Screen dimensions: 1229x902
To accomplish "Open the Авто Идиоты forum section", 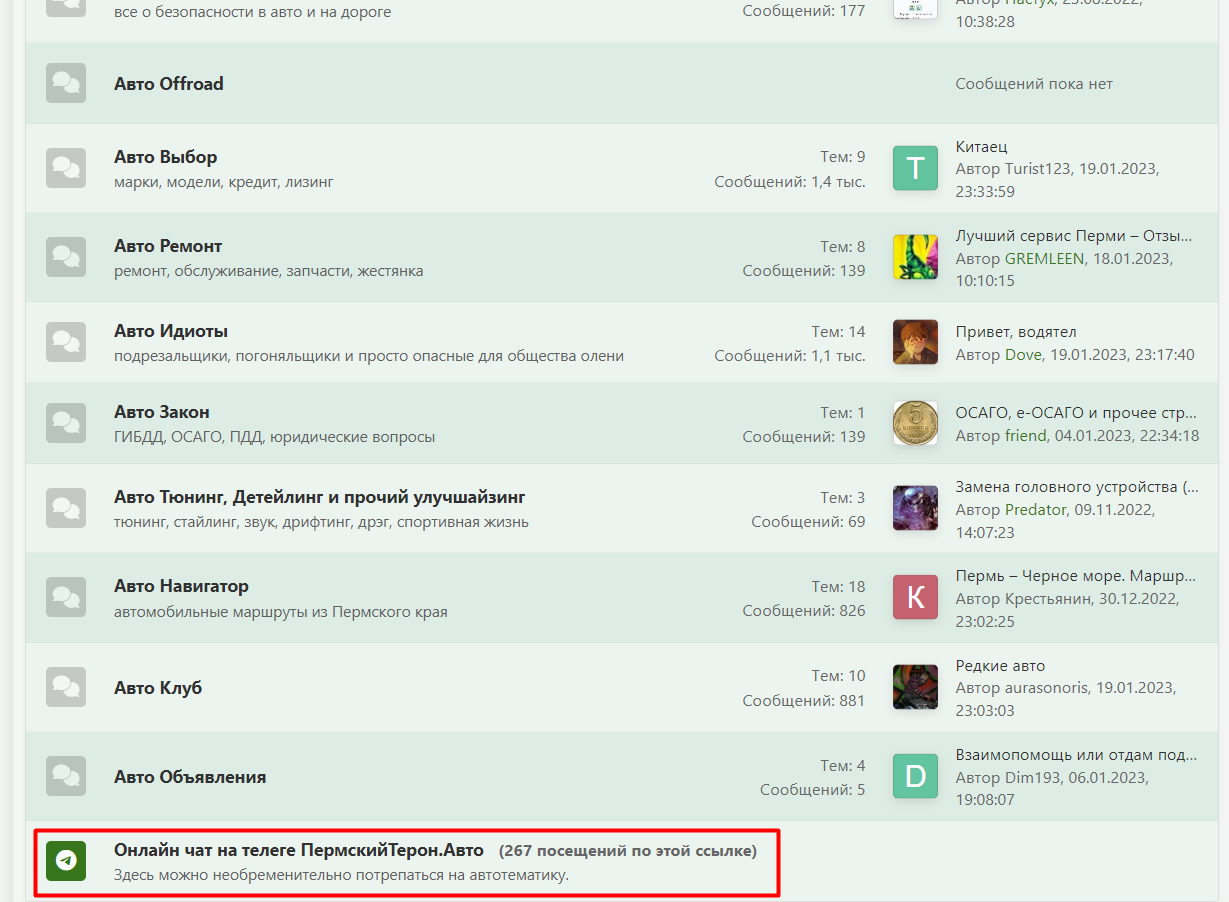I will point(171,331).
